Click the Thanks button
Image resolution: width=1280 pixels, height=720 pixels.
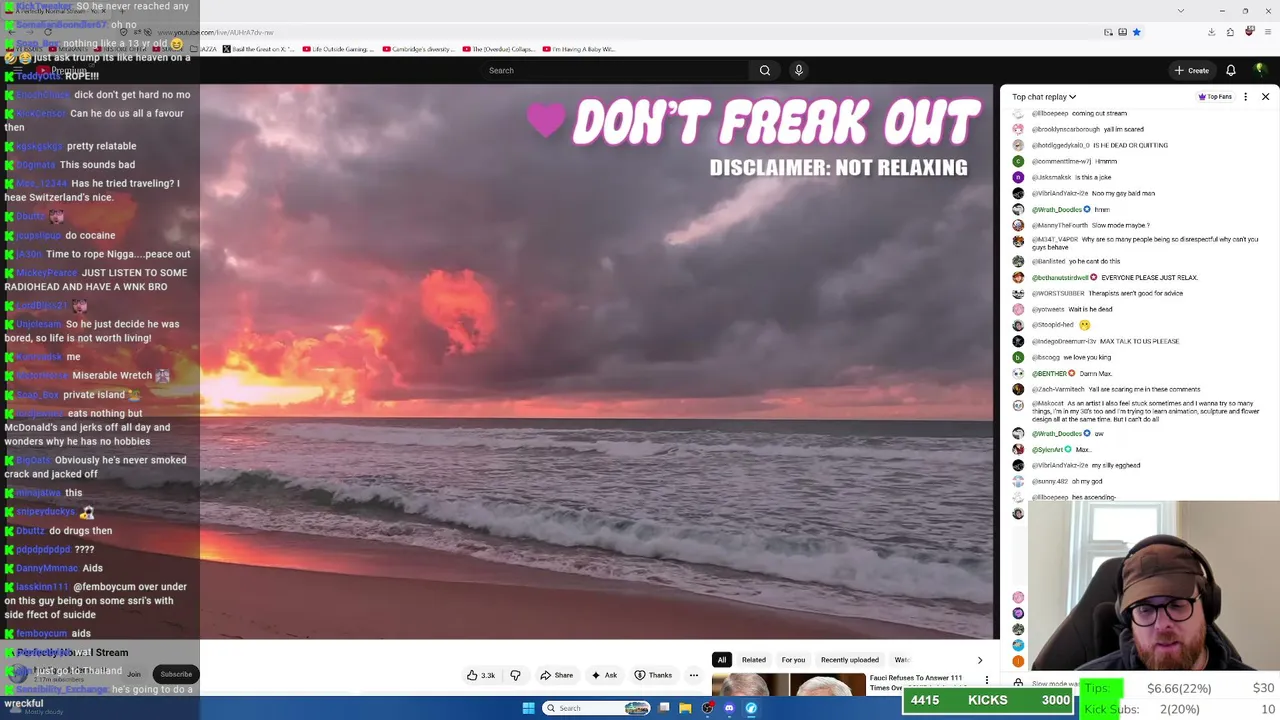(653, 675)
